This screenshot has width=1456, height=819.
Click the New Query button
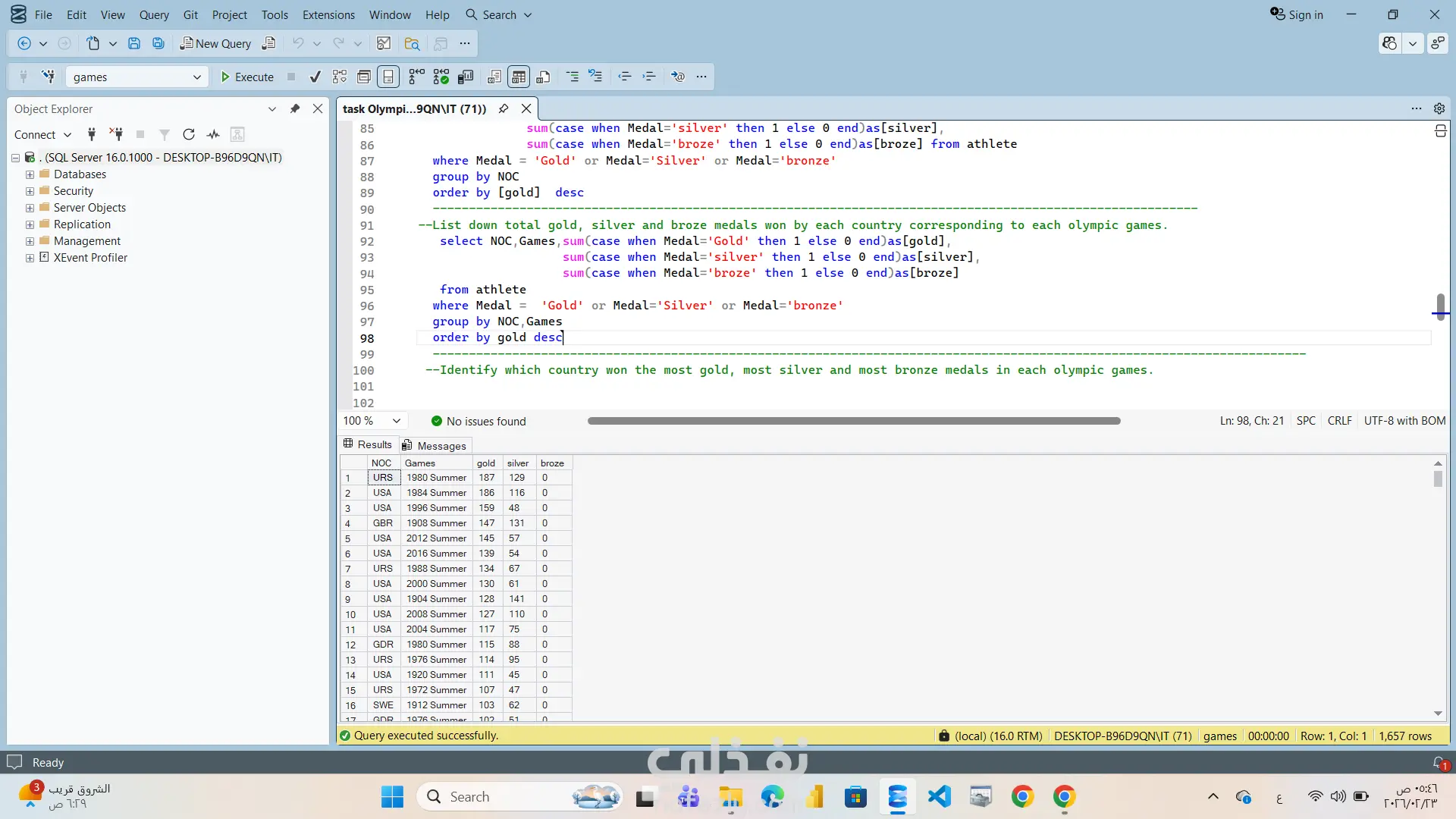pos(215,43)
